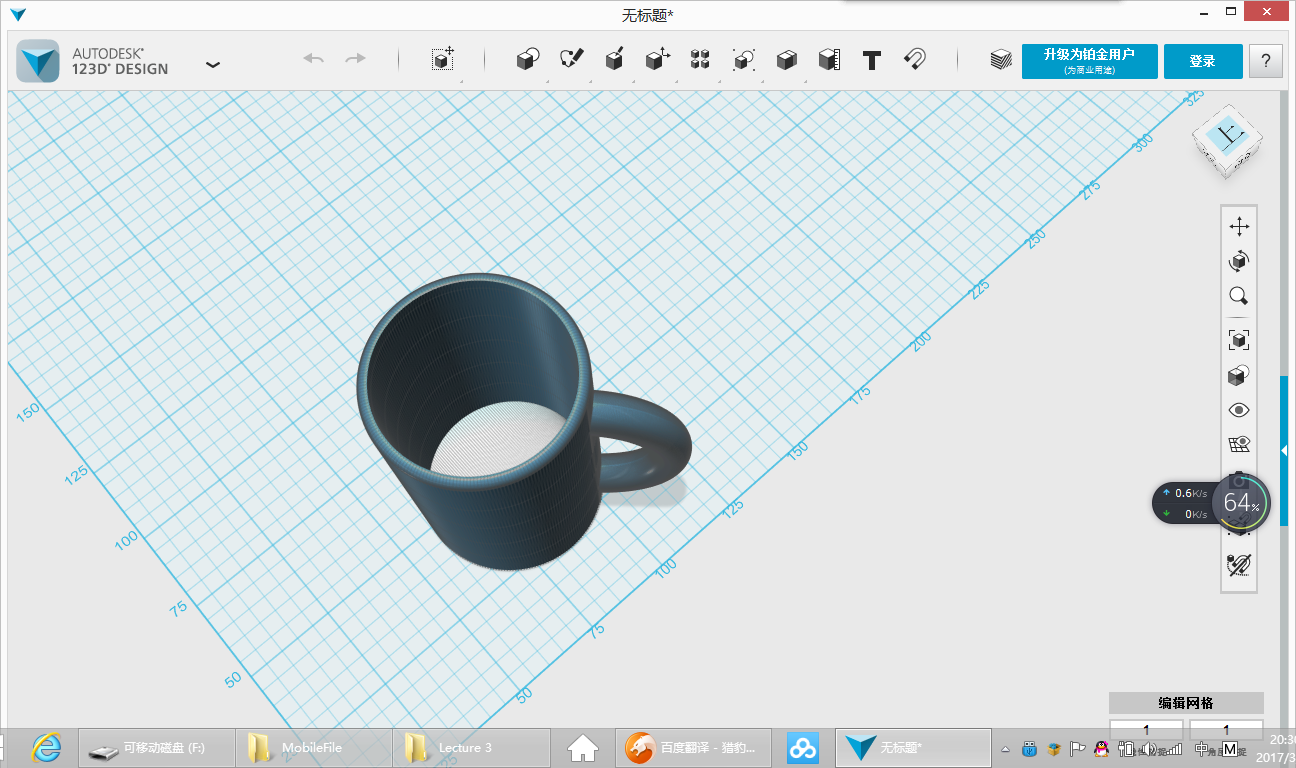
Task: Change the visual style with cube-sphere icon
Action: click(x=1239, y=375)
